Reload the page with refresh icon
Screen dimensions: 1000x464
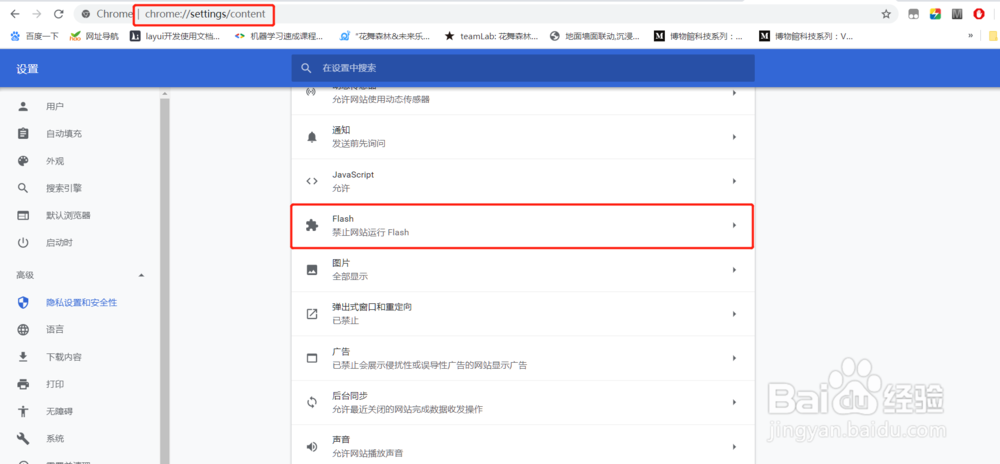[x=58, y=14]
